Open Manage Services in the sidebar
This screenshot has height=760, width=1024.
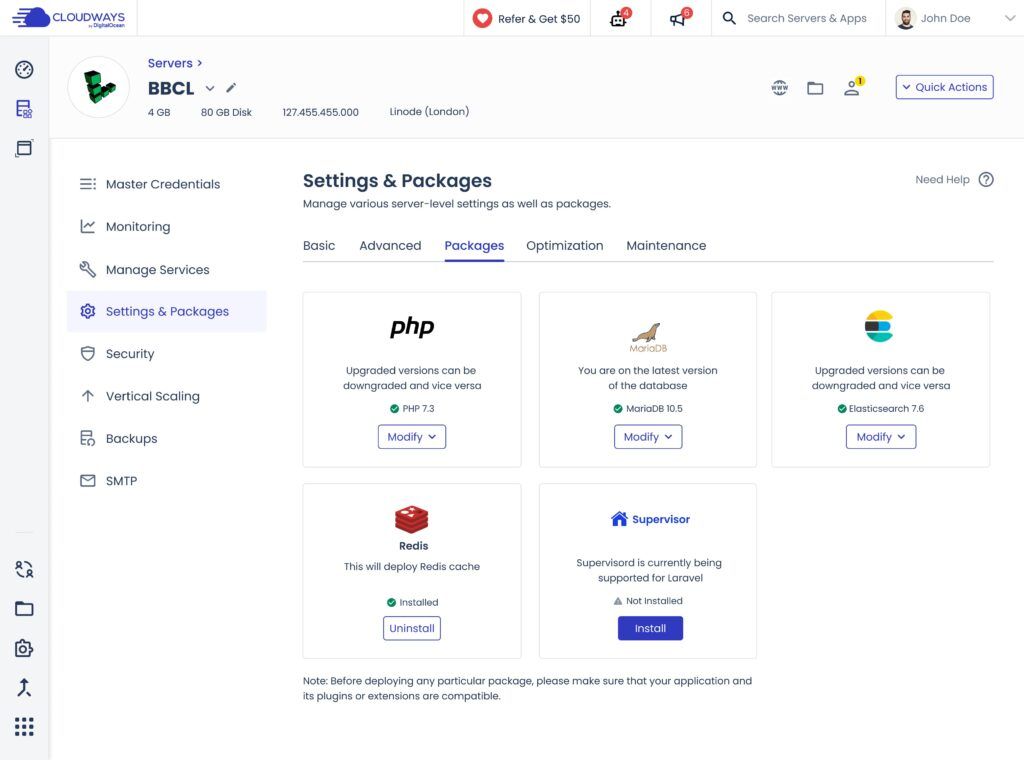coord(167,269)
